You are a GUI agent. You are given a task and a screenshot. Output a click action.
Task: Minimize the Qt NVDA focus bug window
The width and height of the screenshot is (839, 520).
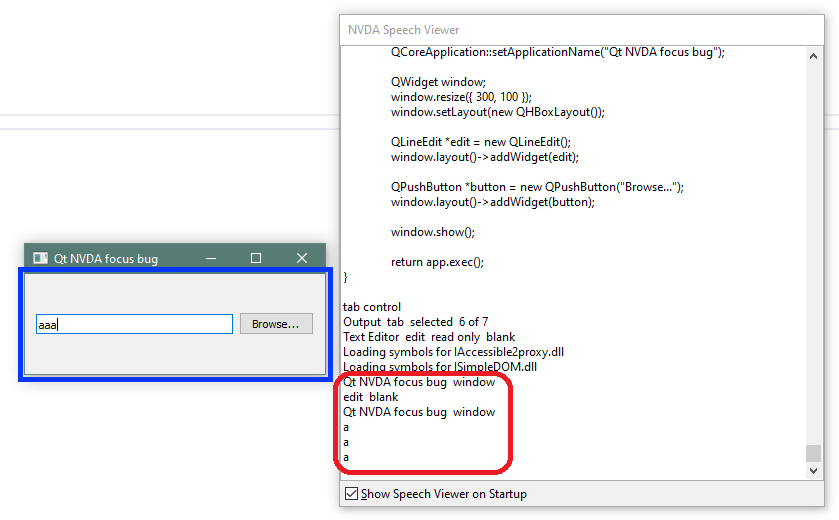211,258
